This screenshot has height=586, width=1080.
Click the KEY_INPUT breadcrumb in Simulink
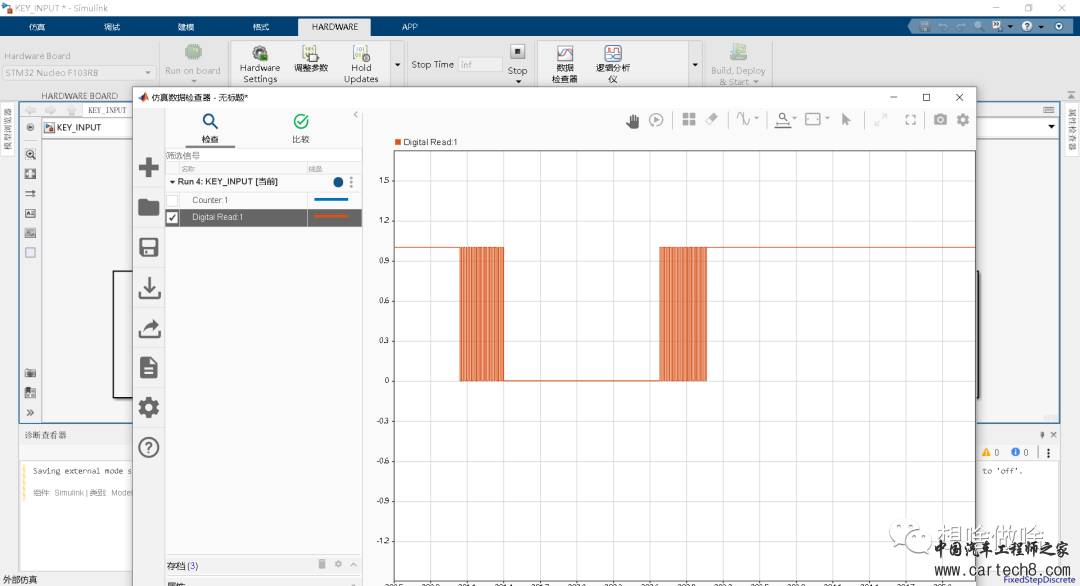point(79,127)
